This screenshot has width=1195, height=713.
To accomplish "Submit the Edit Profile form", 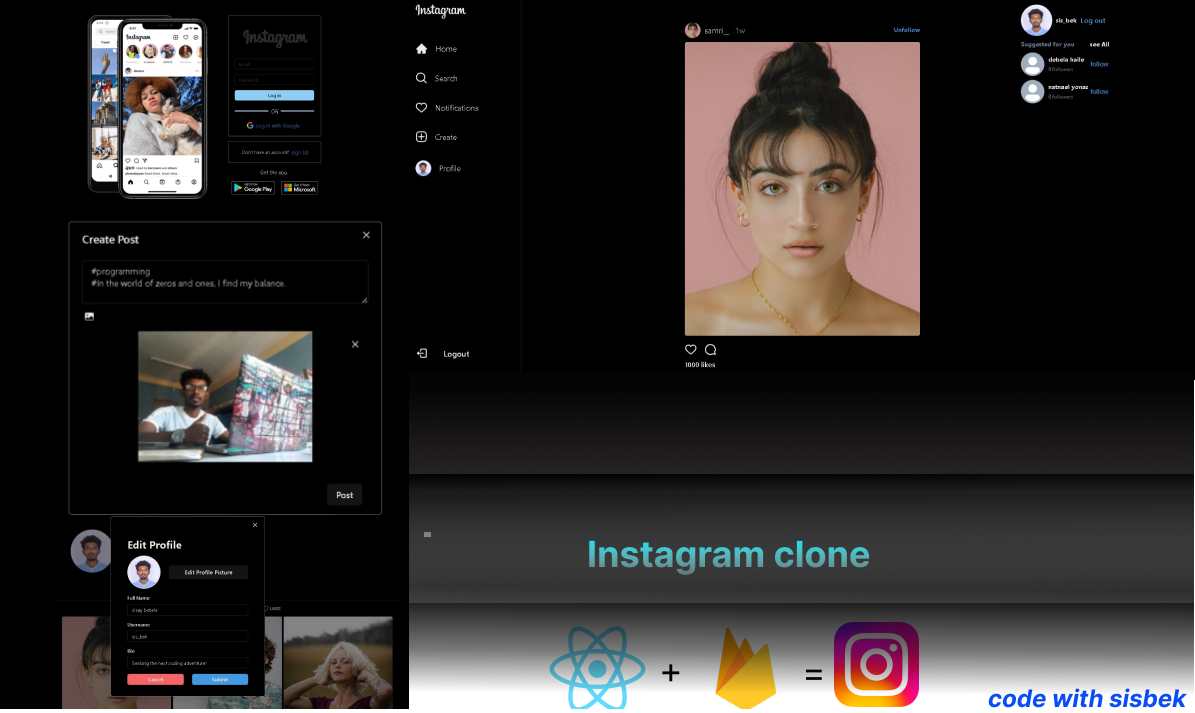I will (x=219, y=679).
